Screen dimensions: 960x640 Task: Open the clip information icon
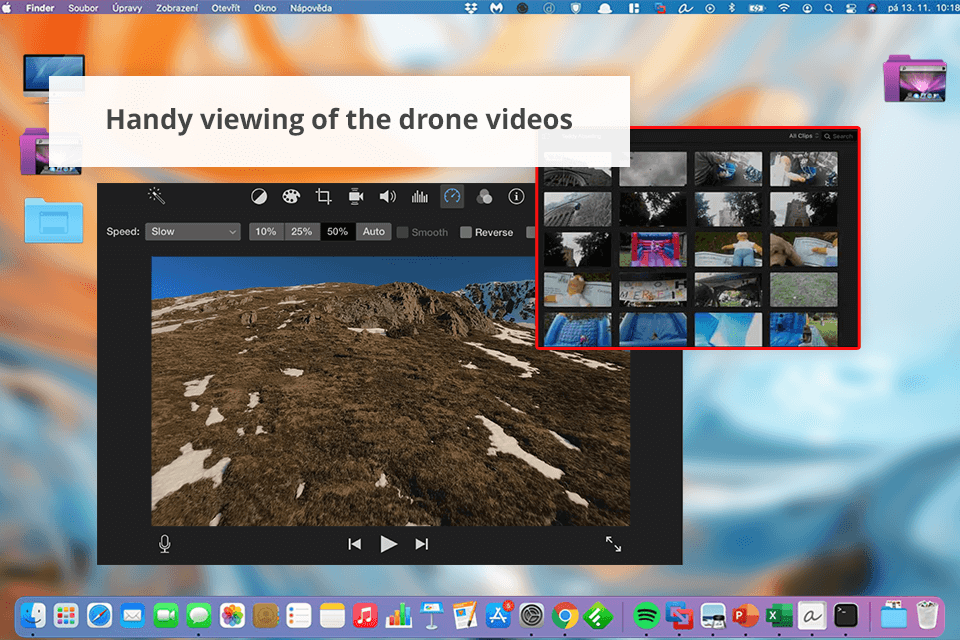516,197
